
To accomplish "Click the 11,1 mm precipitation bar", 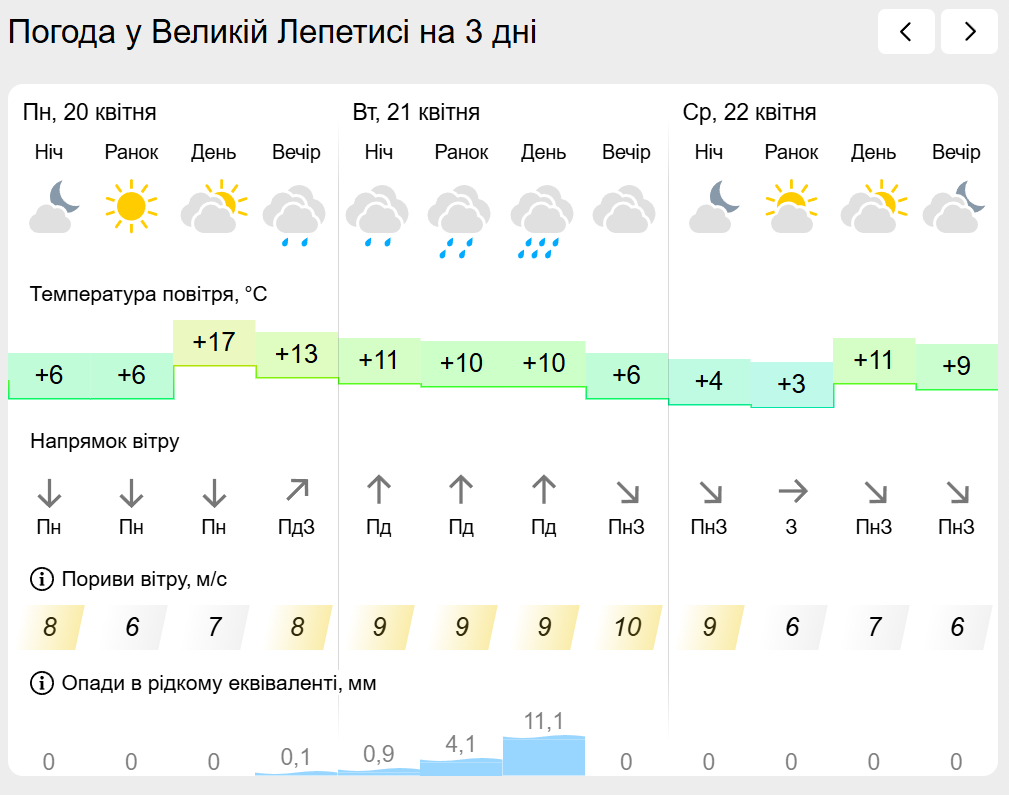I will point(544,755).
